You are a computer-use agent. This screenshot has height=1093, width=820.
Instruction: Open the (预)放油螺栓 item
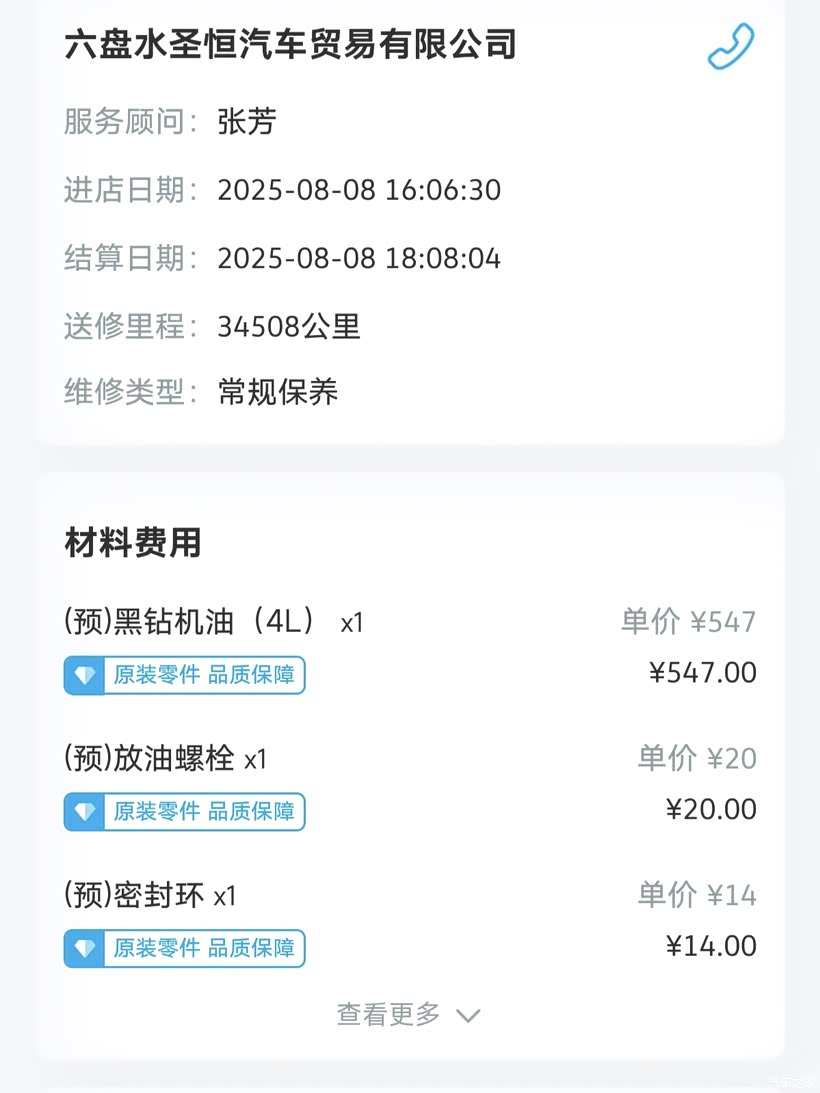tap(149, 759)
